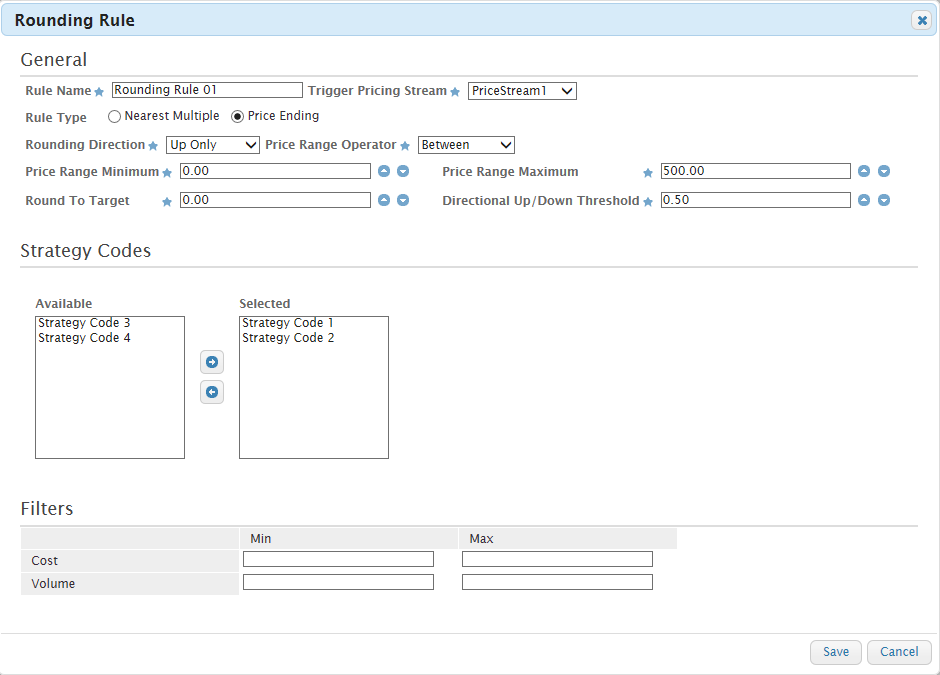The width and height of the screenshot is (940, 675).
Task: Increase Price Range Maximum with up arrow
Action: [x=864, y=171]
